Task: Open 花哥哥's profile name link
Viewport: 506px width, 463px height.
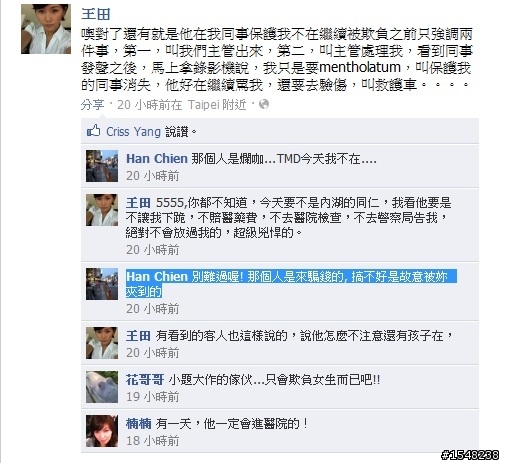Action: (145, 380)
